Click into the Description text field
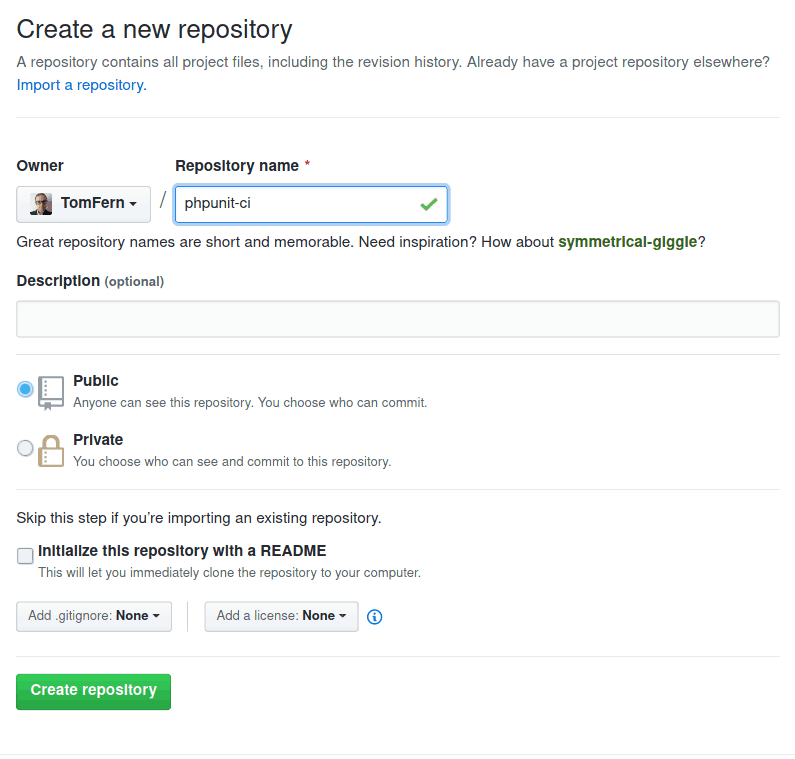The width and height of the screenshot is (795, 759). pyautogui.click(x=398, y=319)
